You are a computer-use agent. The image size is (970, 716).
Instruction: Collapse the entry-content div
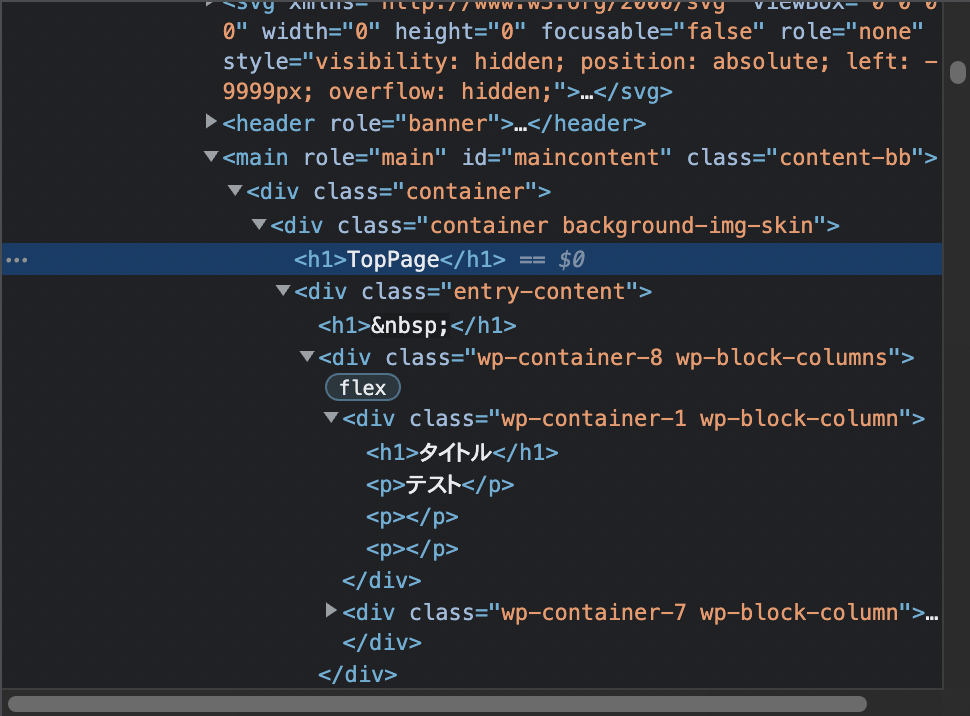tap(282, 290)
